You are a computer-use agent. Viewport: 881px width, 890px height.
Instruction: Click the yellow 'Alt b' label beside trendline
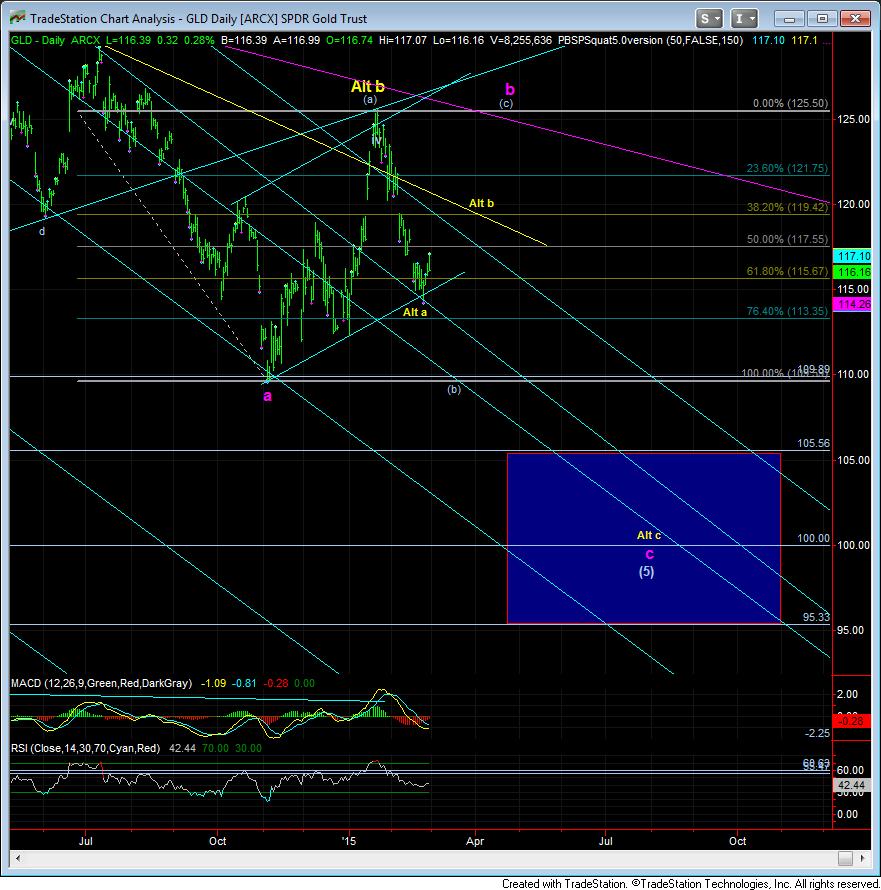point(481,203)
